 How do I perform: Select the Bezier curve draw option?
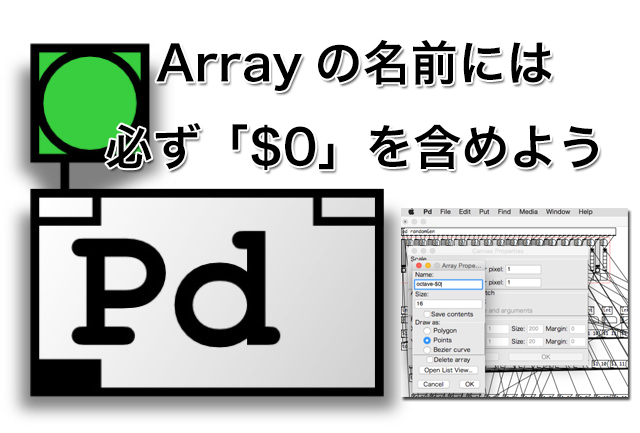pos(427,350)
